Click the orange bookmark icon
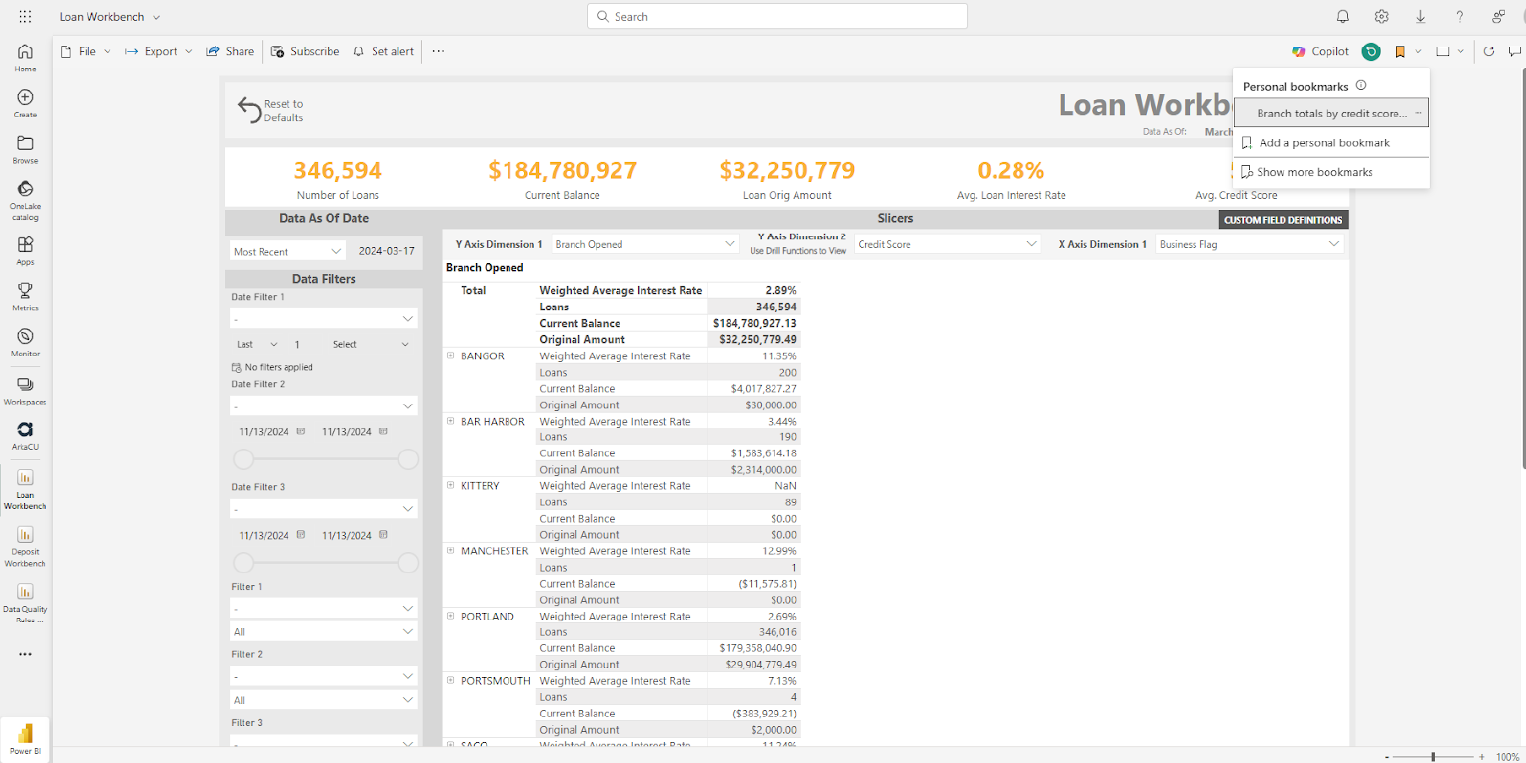The width and height of the screenshot is (1526, 763). point(1400,51)
